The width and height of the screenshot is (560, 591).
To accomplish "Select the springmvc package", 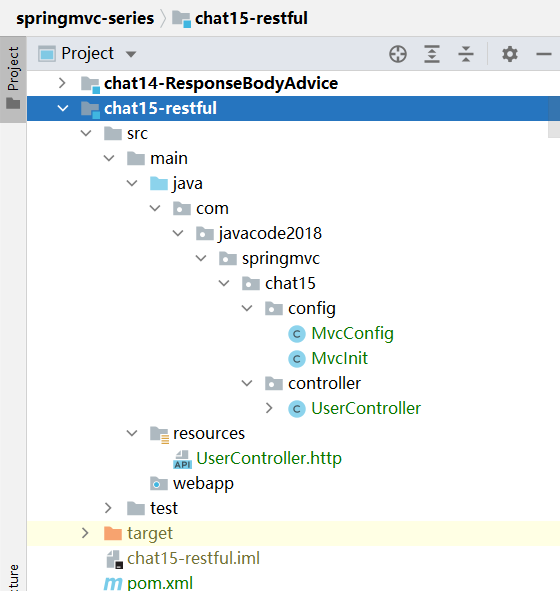I will pos(281,259).
